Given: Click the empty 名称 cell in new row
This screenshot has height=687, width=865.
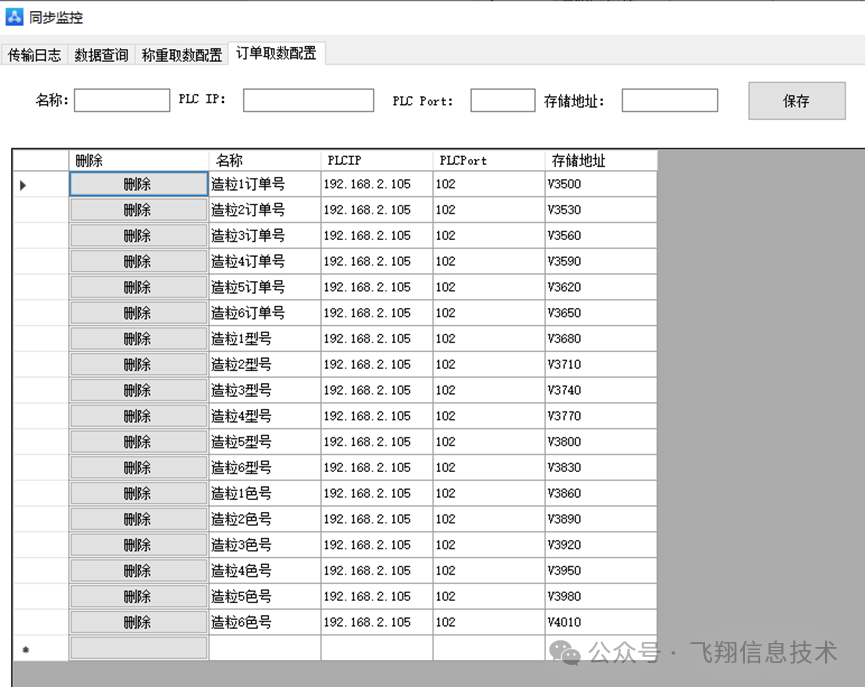Looking at the screenshot, I should coord(265,648).
